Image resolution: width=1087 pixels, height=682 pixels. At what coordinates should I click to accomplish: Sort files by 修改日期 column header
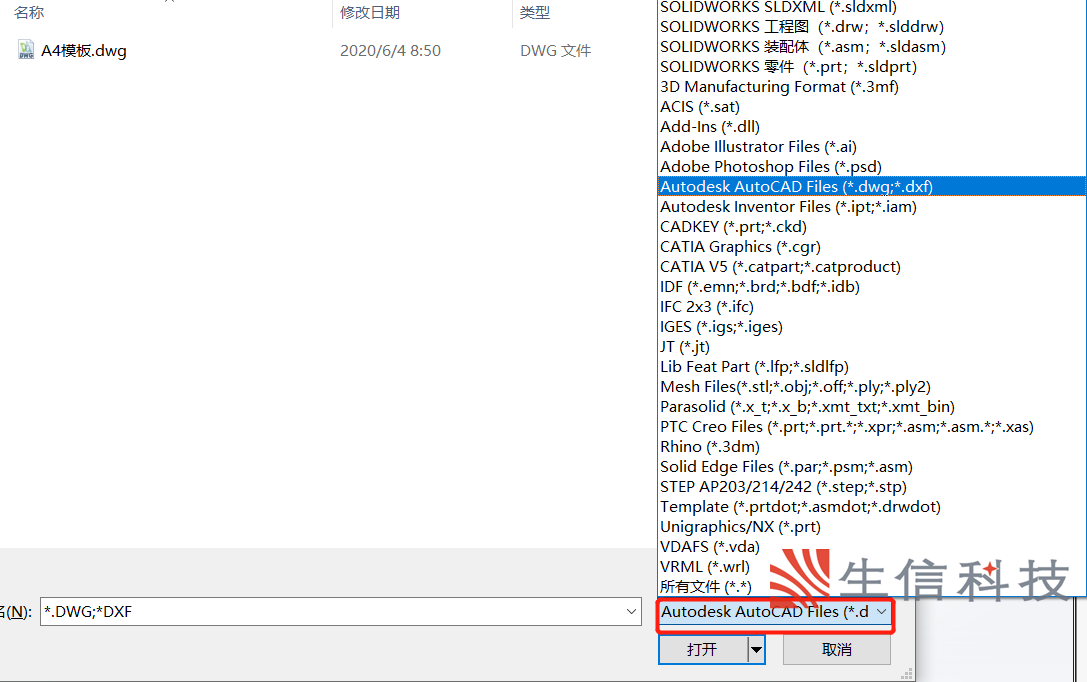pos(369,12)
